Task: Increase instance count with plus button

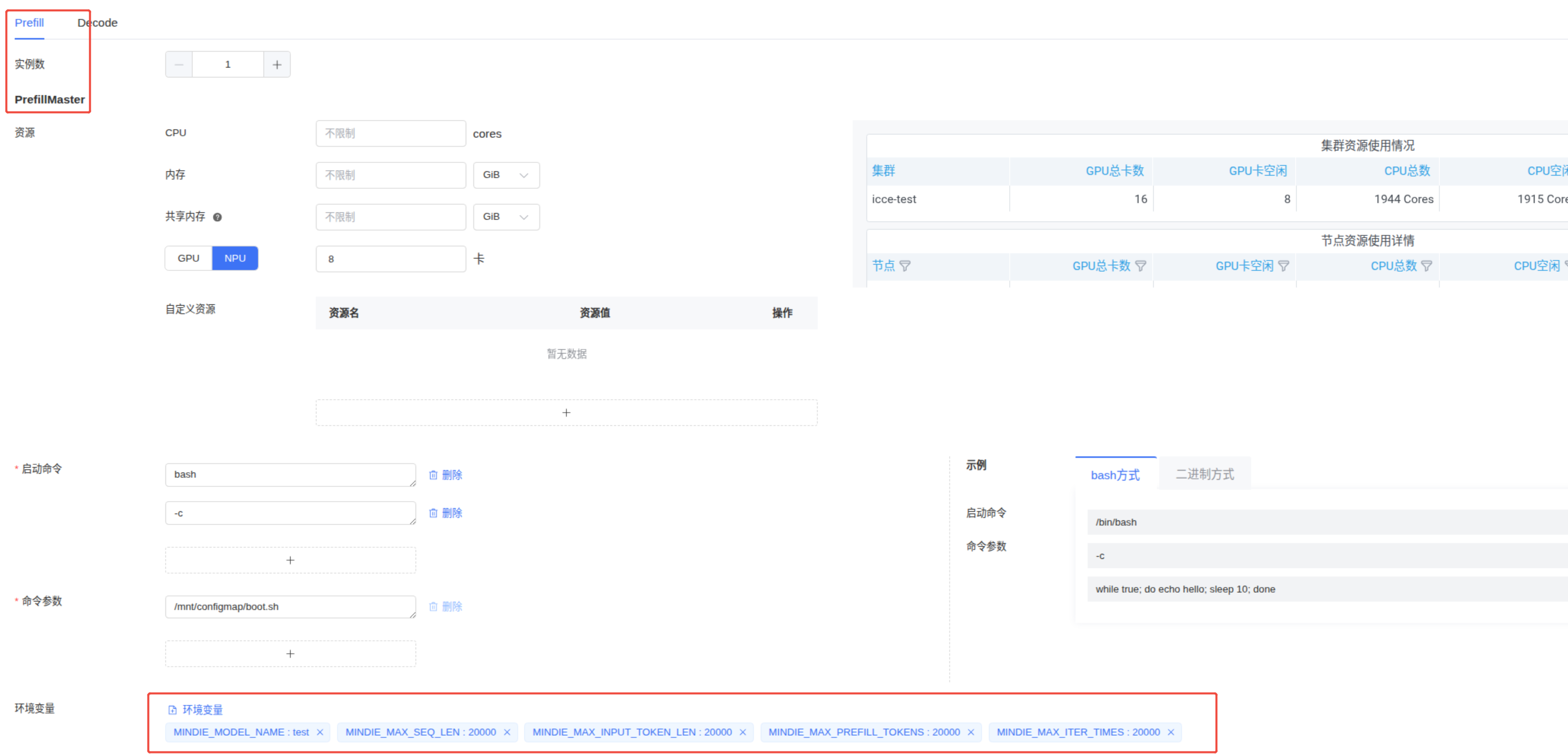Action: 277,64
